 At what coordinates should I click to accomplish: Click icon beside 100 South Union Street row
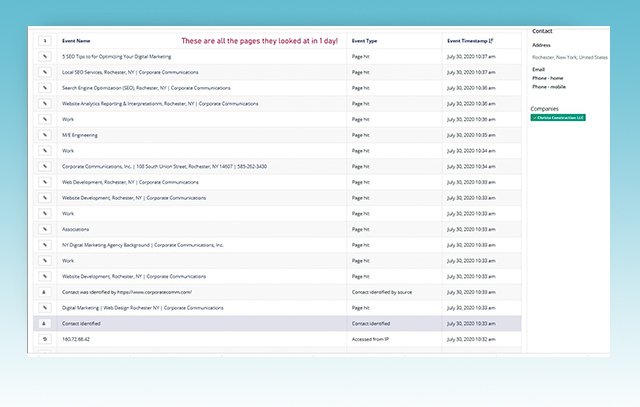(x=45, y=167)
